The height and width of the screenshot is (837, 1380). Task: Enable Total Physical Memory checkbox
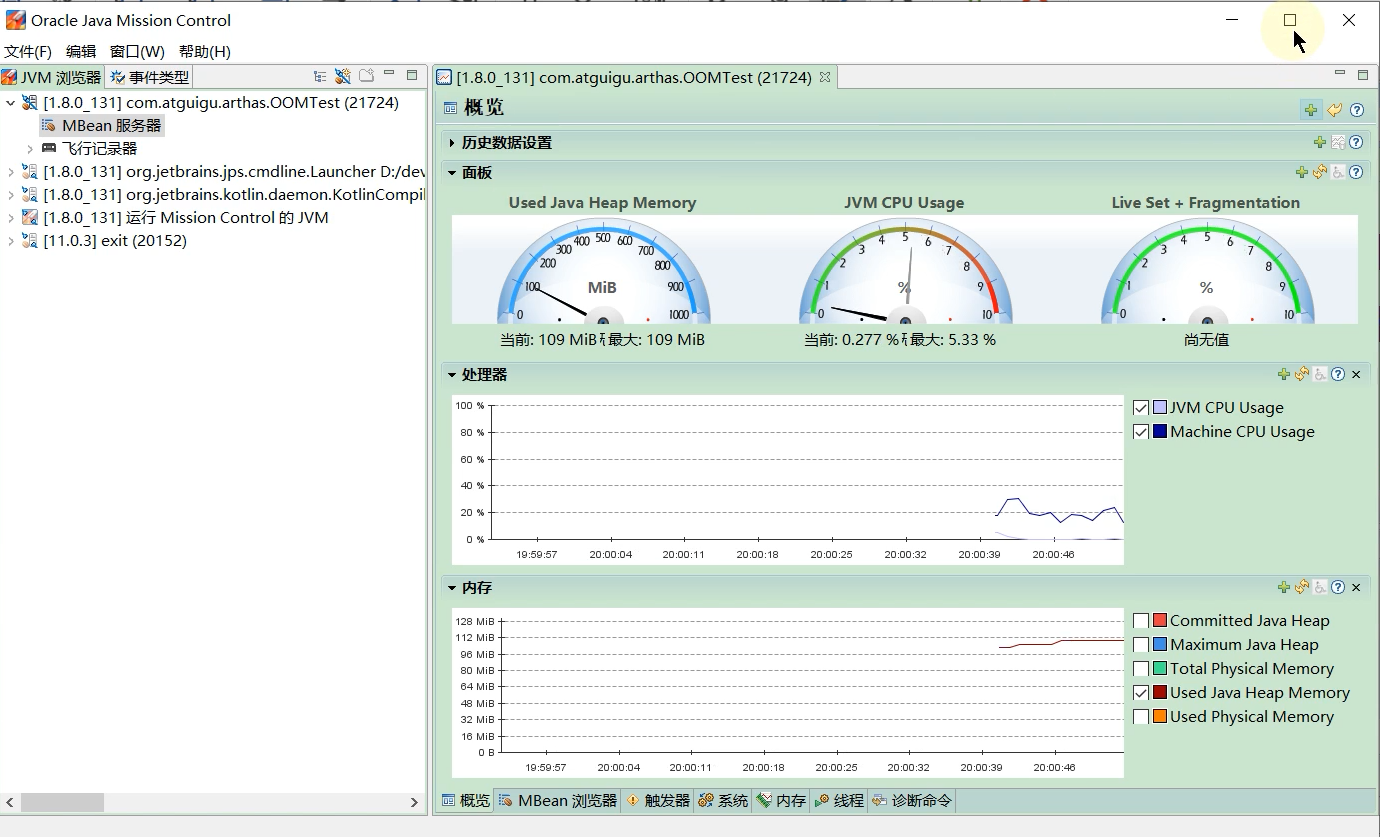click(1141, 669)
